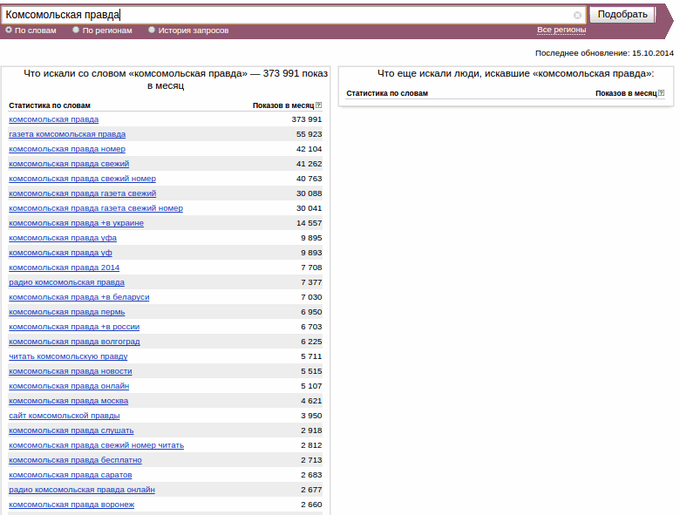680x515 pixels.
Task: Click the 55 923 impressions value
Action: [309, 134]
